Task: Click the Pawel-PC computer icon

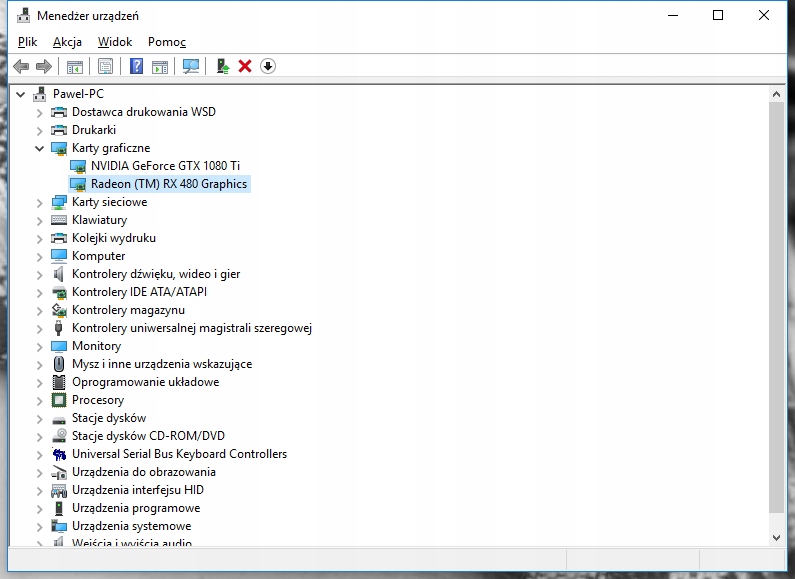Action: 40,94
